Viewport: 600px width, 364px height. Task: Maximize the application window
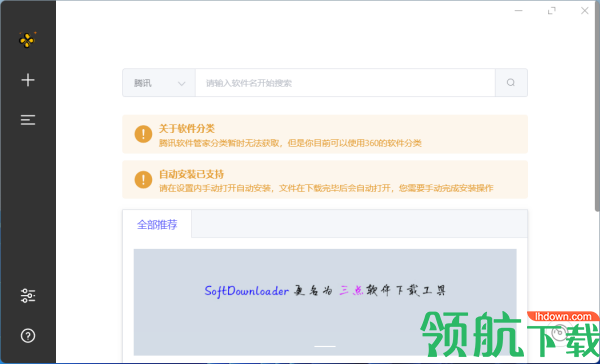coord(551,11)
